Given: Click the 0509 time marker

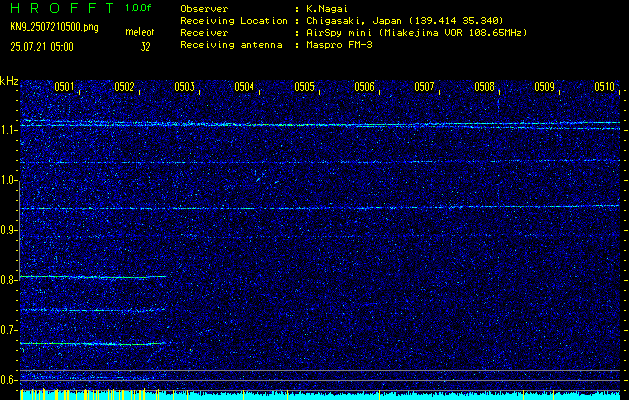Looking at the screenshot, I should pyautogui.click(x=544, y=87).
